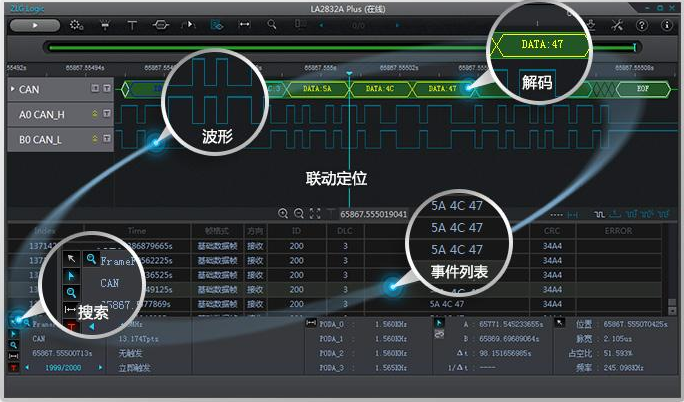
Task: Toggle the T icon on B0 CAN_L row
Action: [106, 139]
